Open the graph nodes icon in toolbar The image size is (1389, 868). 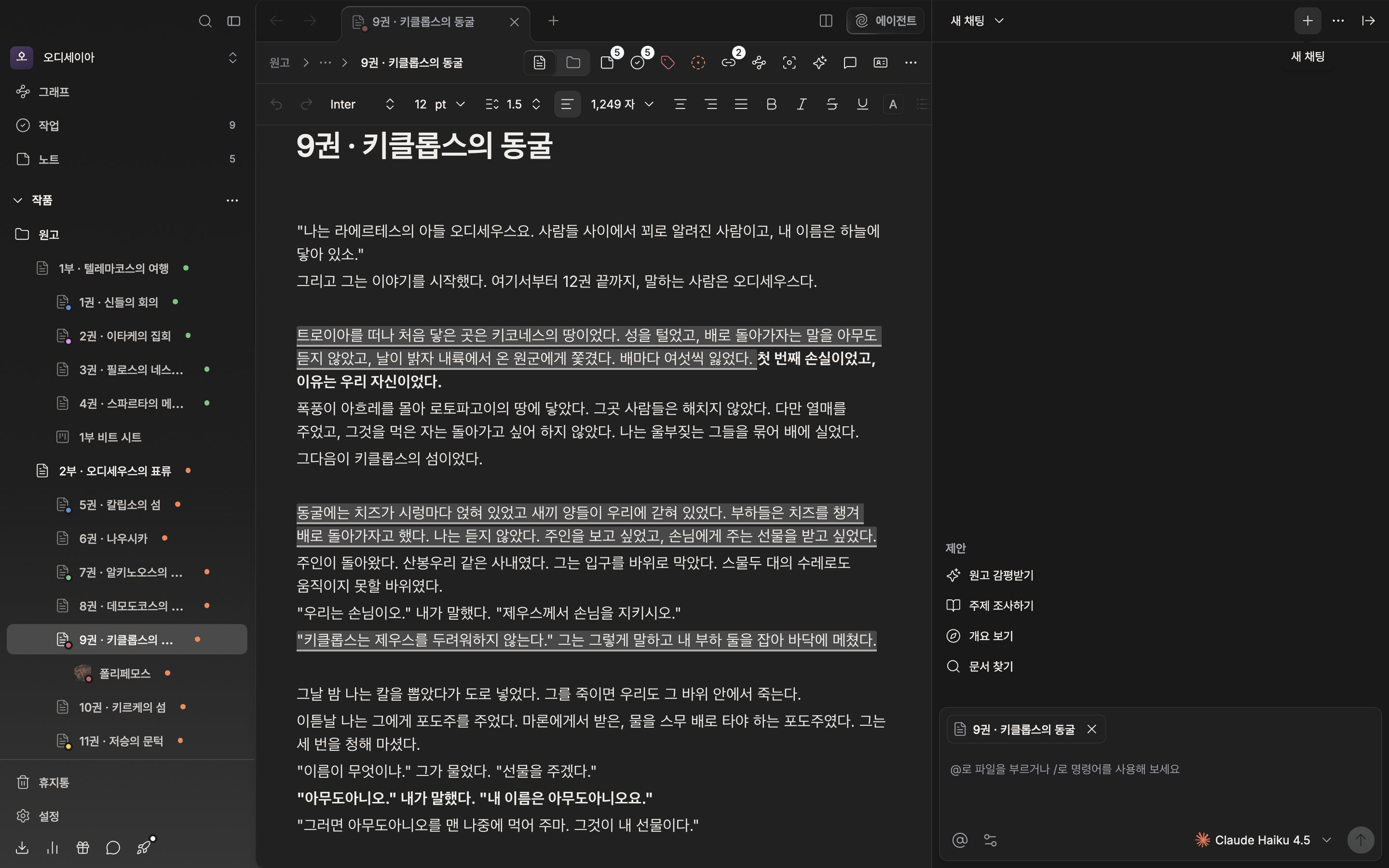(759, 63)
